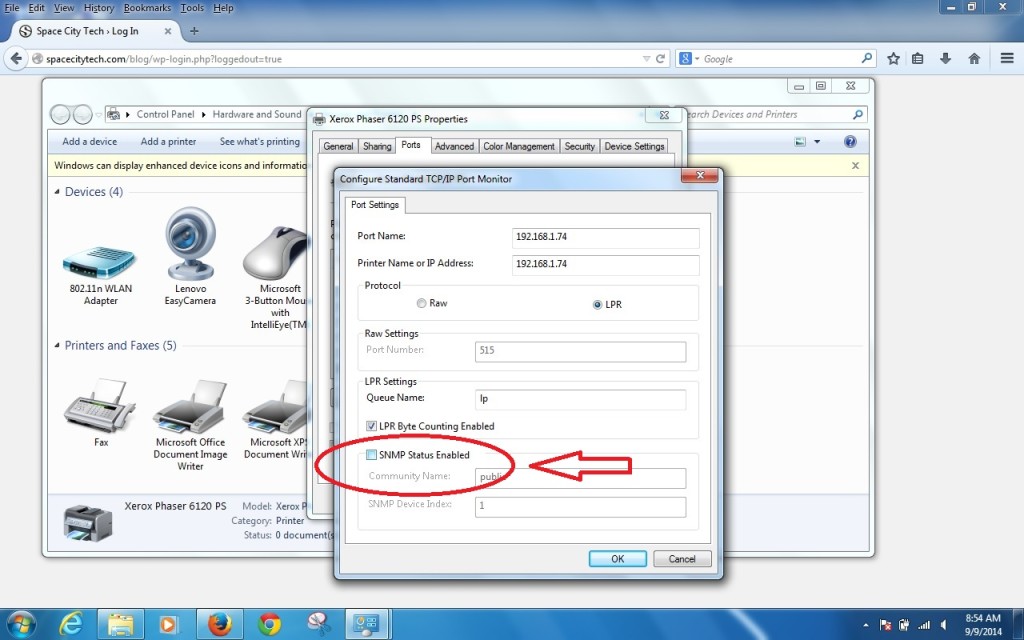Click the Search Devices and Printers box
The height and width of the screenshot is (640, 1024).
click(x=775, y=114)
